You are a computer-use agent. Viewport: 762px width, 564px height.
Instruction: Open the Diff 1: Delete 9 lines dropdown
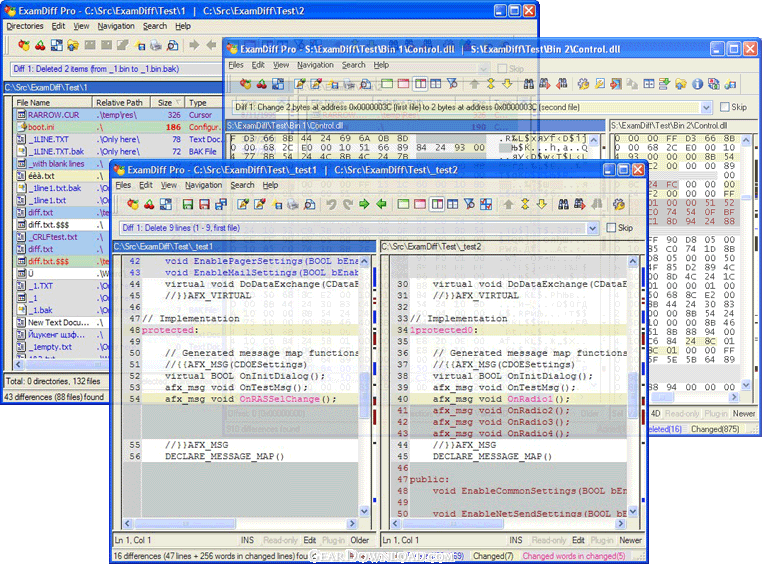point(592,228)
